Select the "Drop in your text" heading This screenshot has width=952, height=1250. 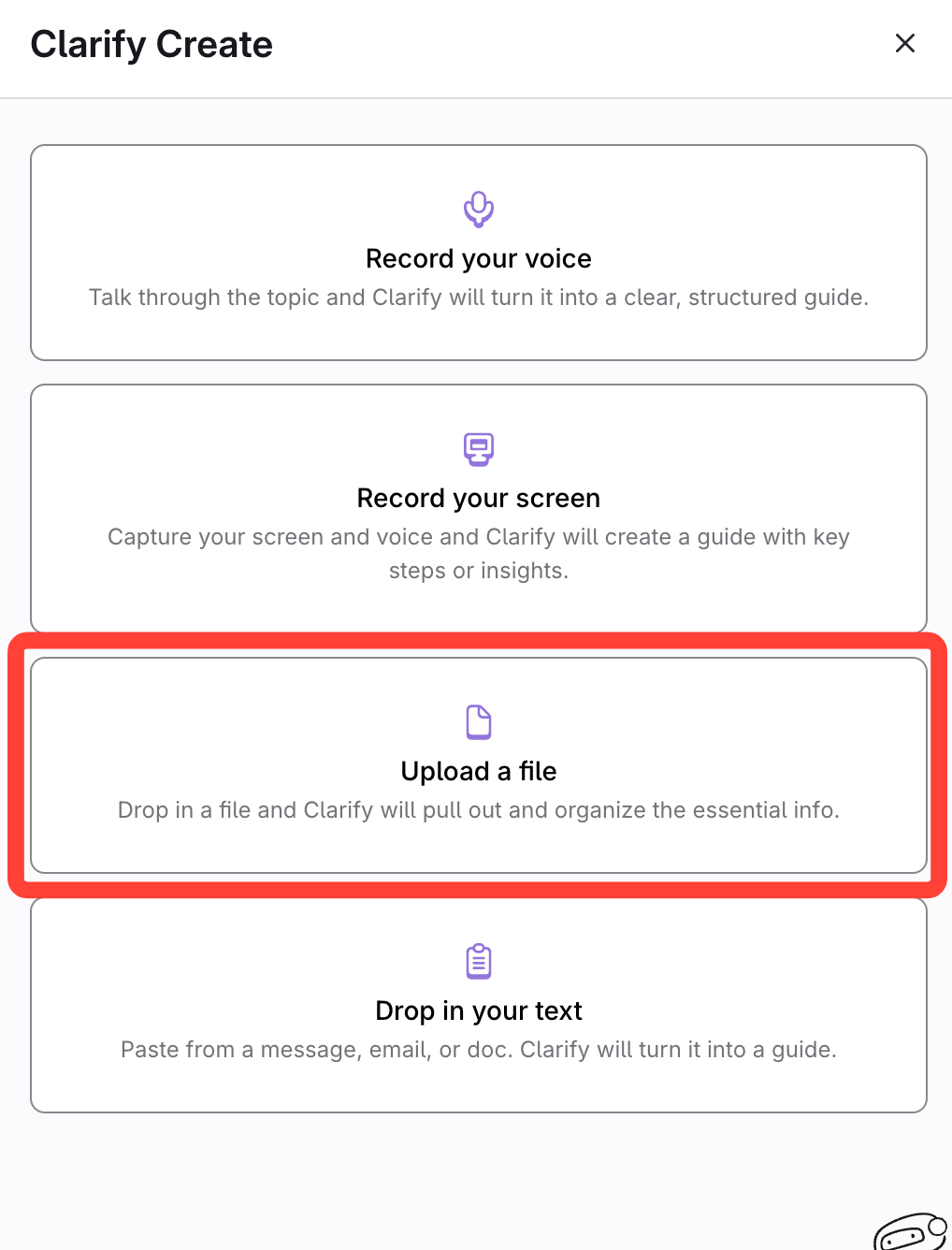479,1010
